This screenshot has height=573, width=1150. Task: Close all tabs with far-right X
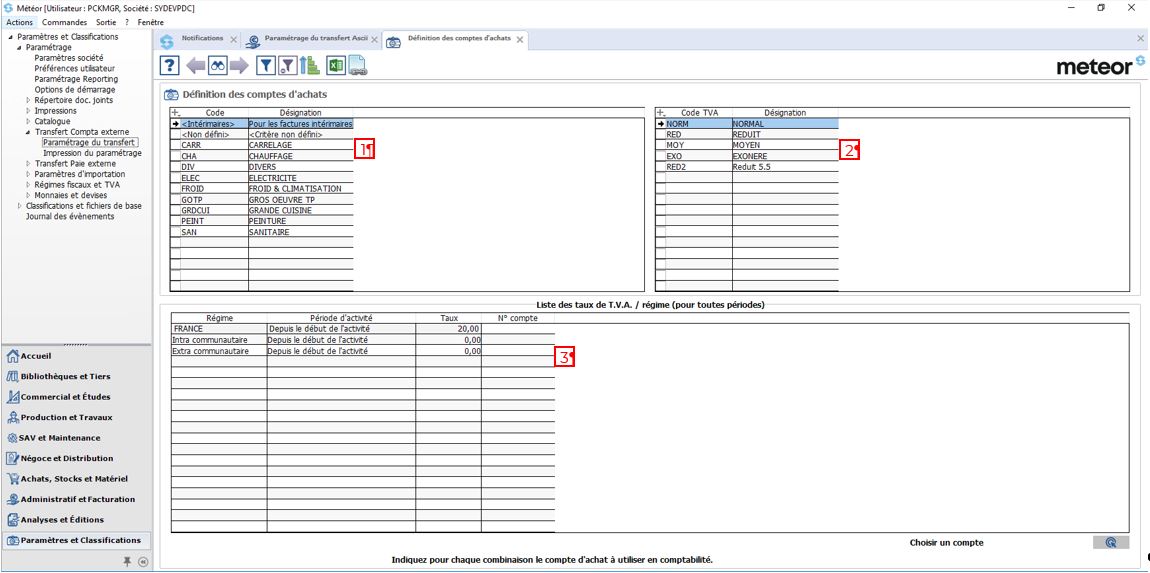click(x=1140, y=37)
